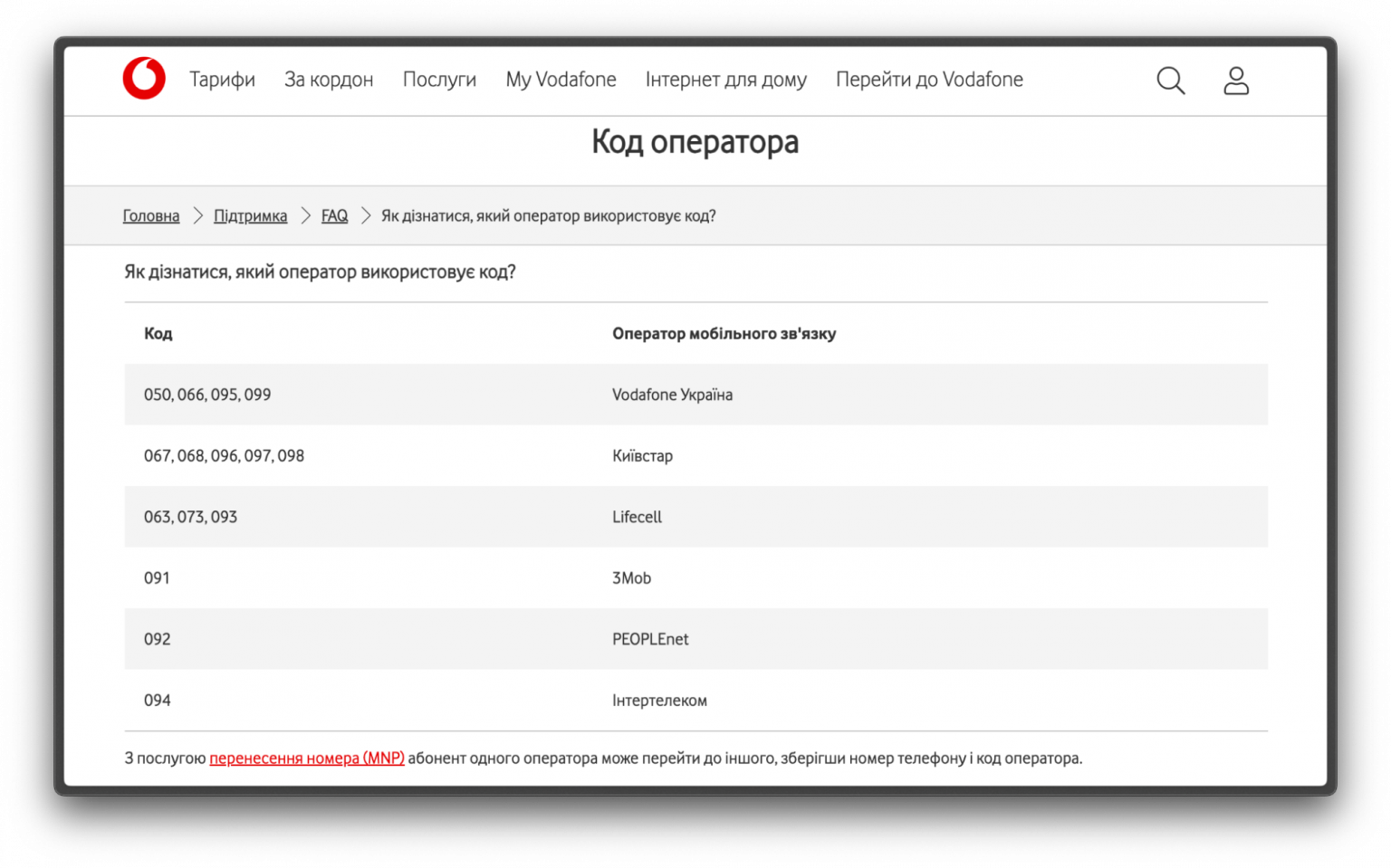This screenshot has width=1391, height=868.
Task: Click the Головна breadcrumb link
Action: click(x=151, y=216)
